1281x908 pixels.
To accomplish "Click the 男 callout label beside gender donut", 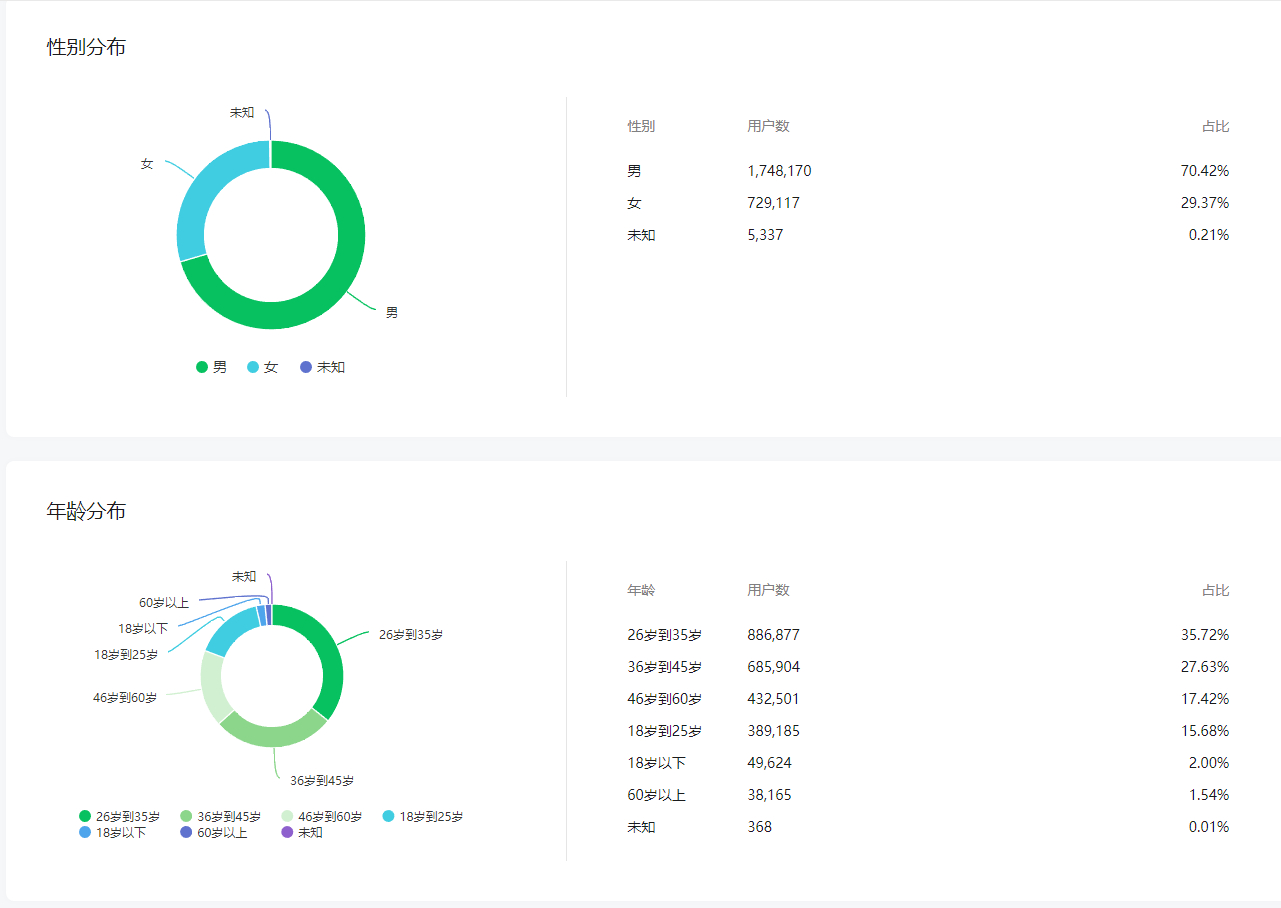I will click(392, 313).
